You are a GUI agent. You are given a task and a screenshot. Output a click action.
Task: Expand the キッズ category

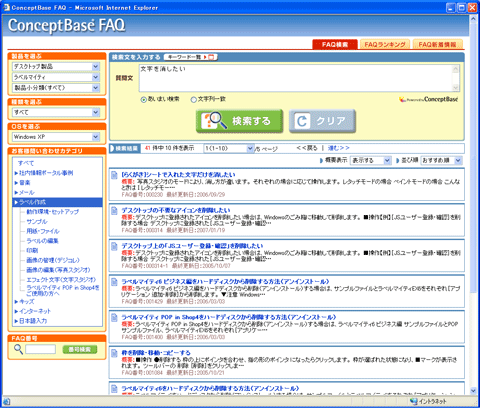[x=16, y=302]
